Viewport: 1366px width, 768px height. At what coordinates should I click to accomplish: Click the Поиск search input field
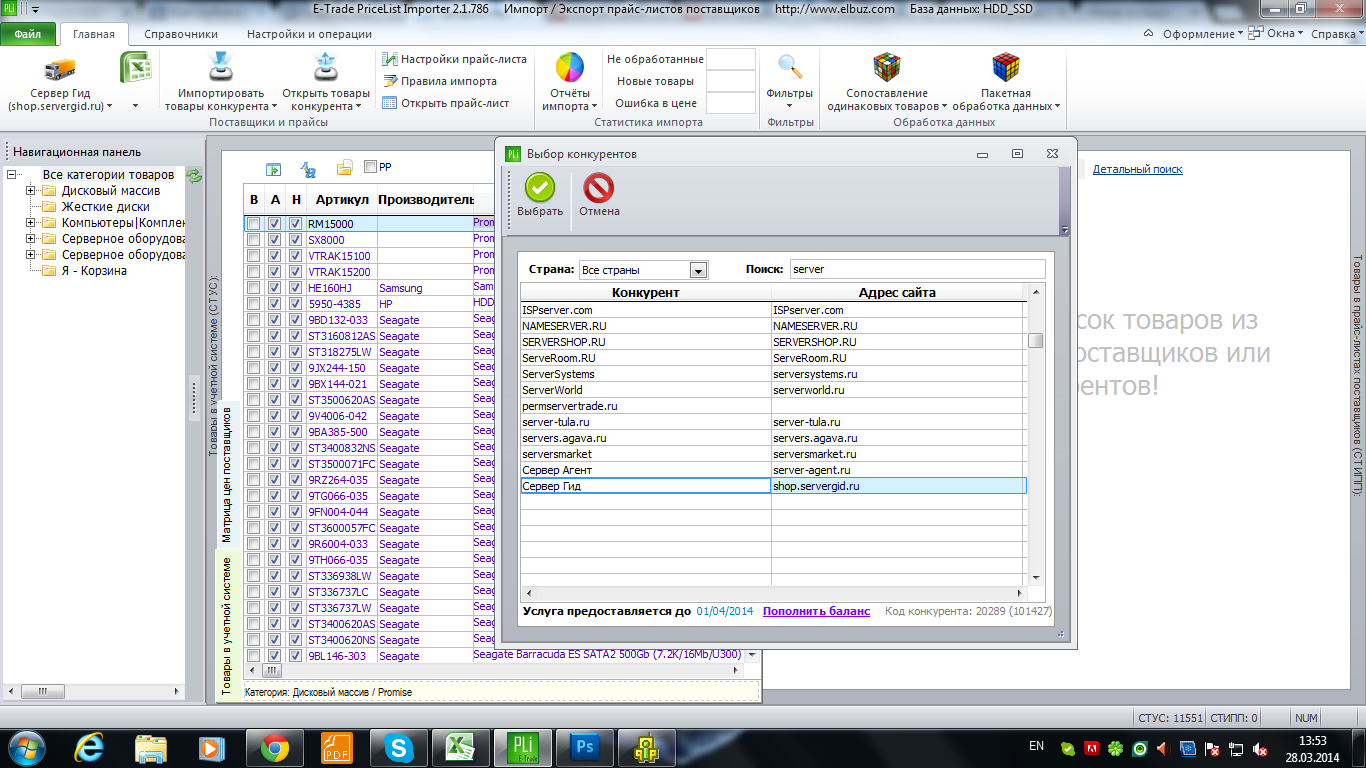(x=917, y=269)
